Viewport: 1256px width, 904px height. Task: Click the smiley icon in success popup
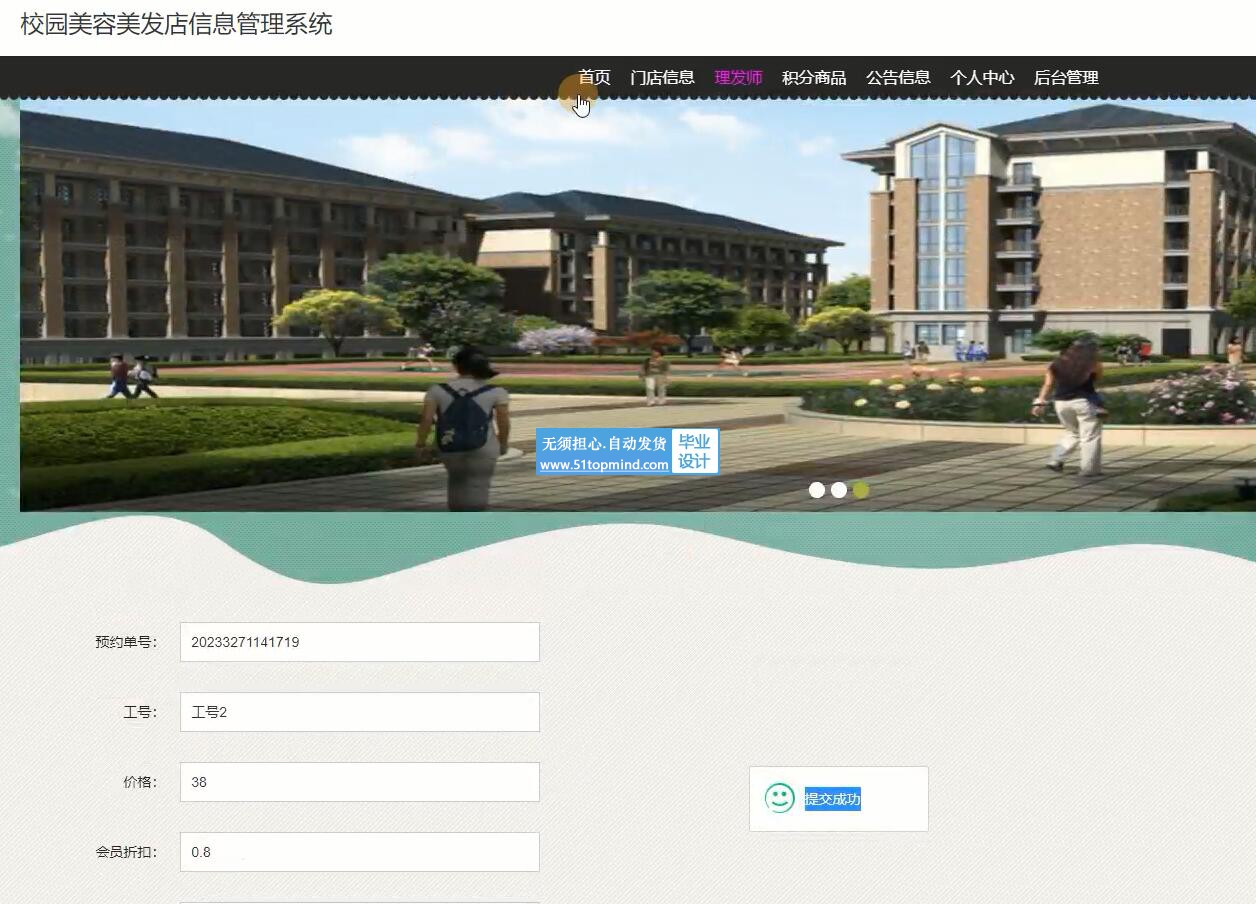click(x=780, y=798)
